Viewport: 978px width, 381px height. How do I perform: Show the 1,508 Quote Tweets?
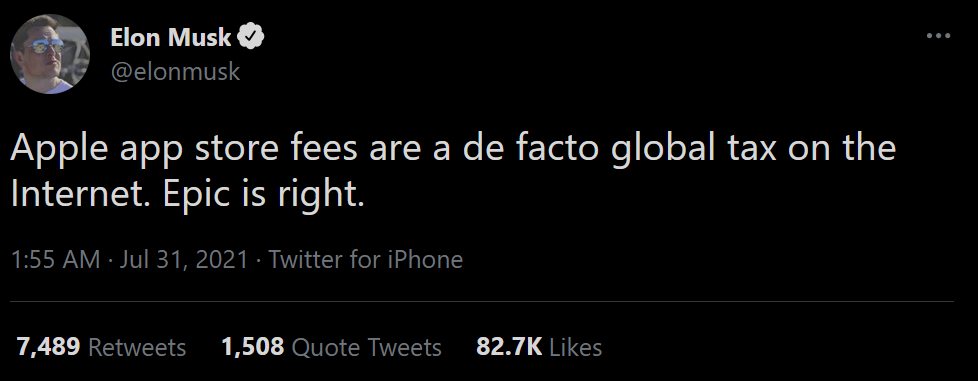(x=331, y=347)
